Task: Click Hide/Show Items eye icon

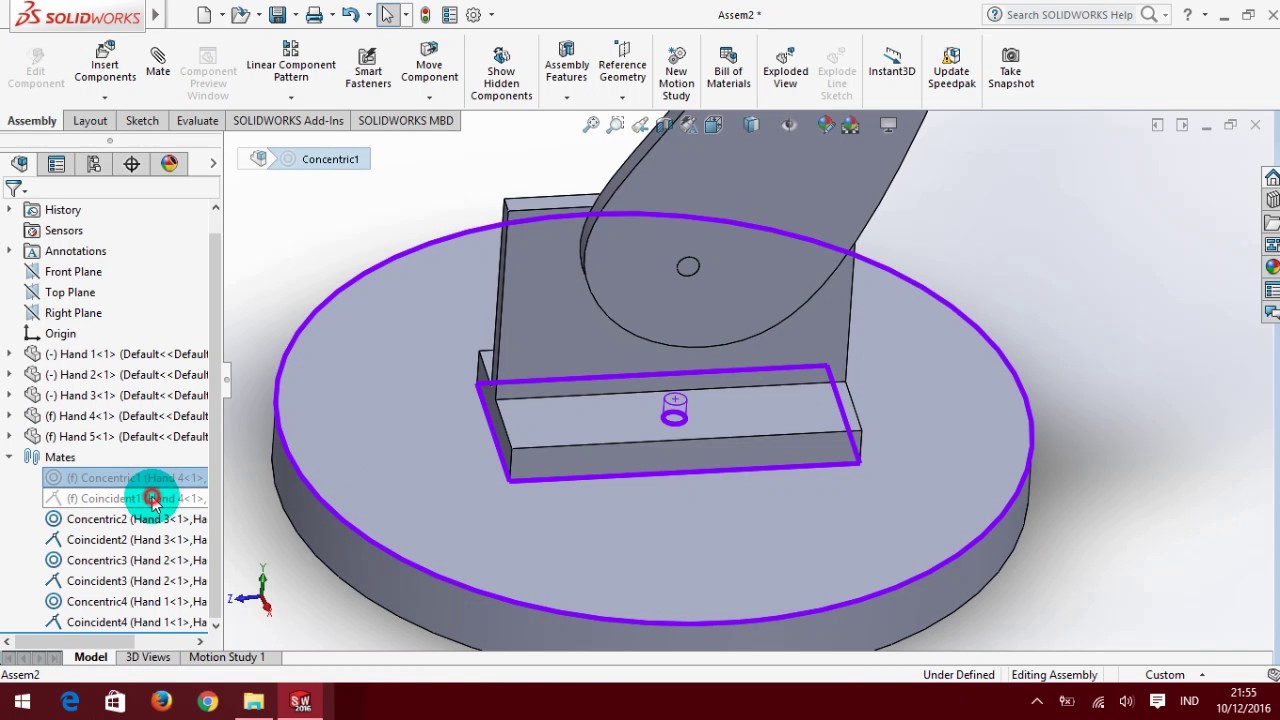Action: pos(789,125)
